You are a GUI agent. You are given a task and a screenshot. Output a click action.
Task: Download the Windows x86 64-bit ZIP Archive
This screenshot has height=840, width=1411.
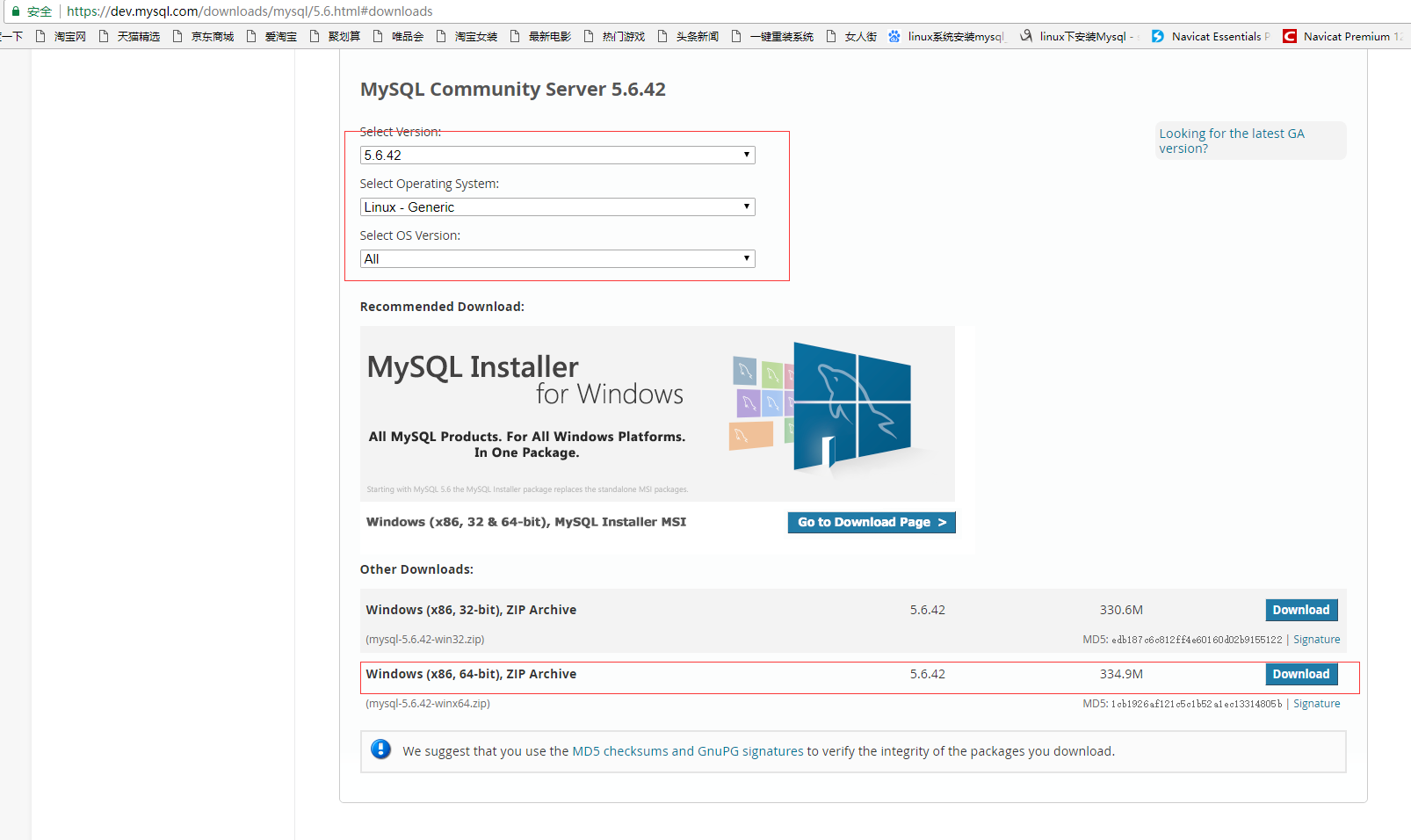click(x=1301, y=674)
